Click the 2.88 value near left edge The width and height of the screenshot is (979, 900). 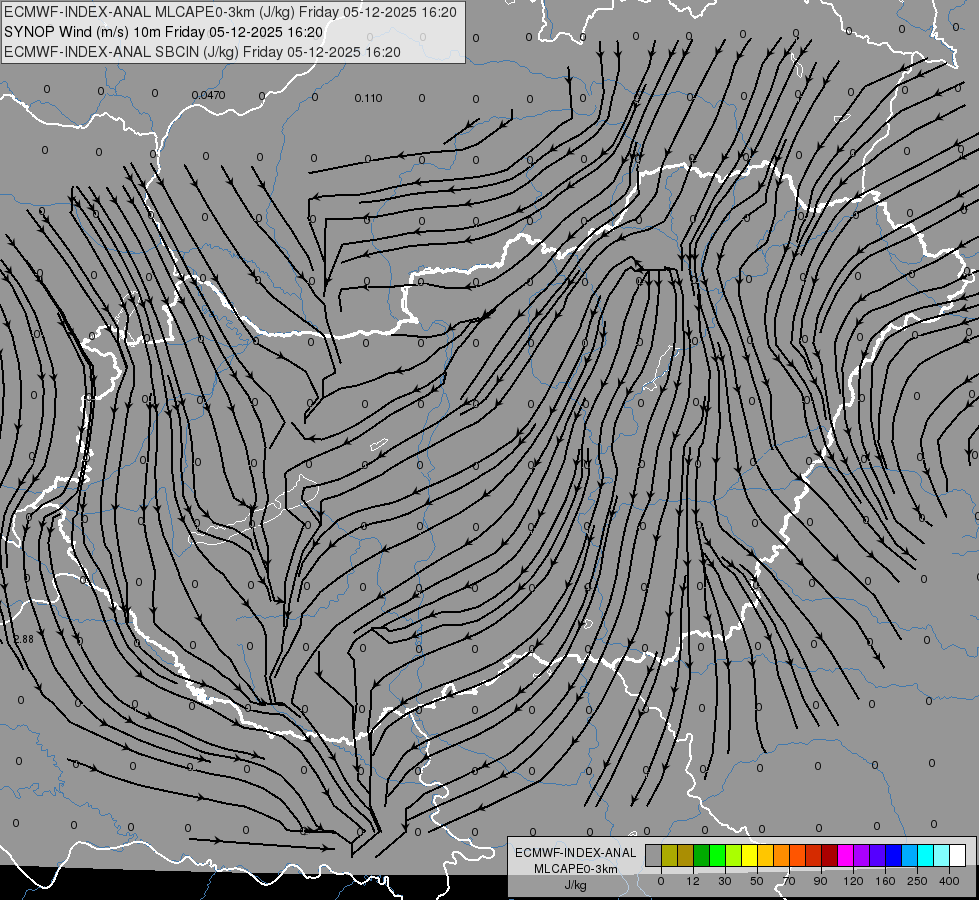(x=23, y=639)
